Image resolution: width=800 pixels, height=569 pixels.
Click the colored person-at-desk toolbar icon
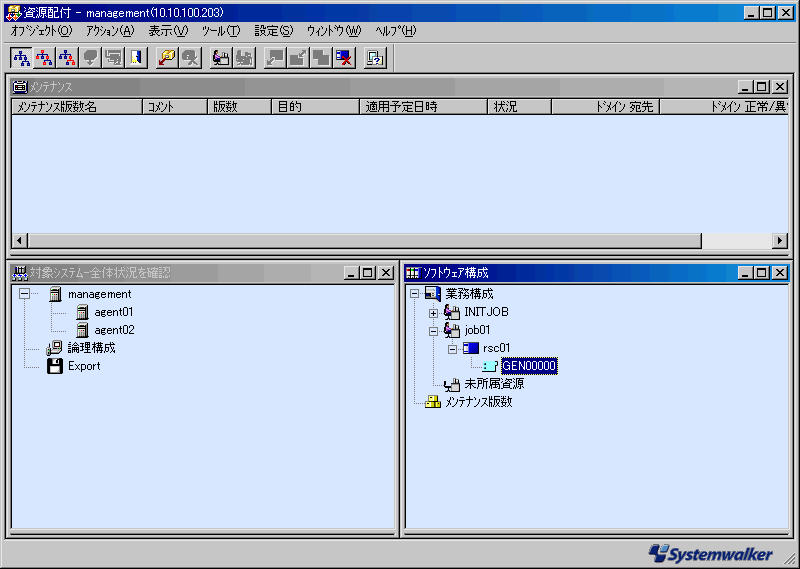click(x=221, y=58)
